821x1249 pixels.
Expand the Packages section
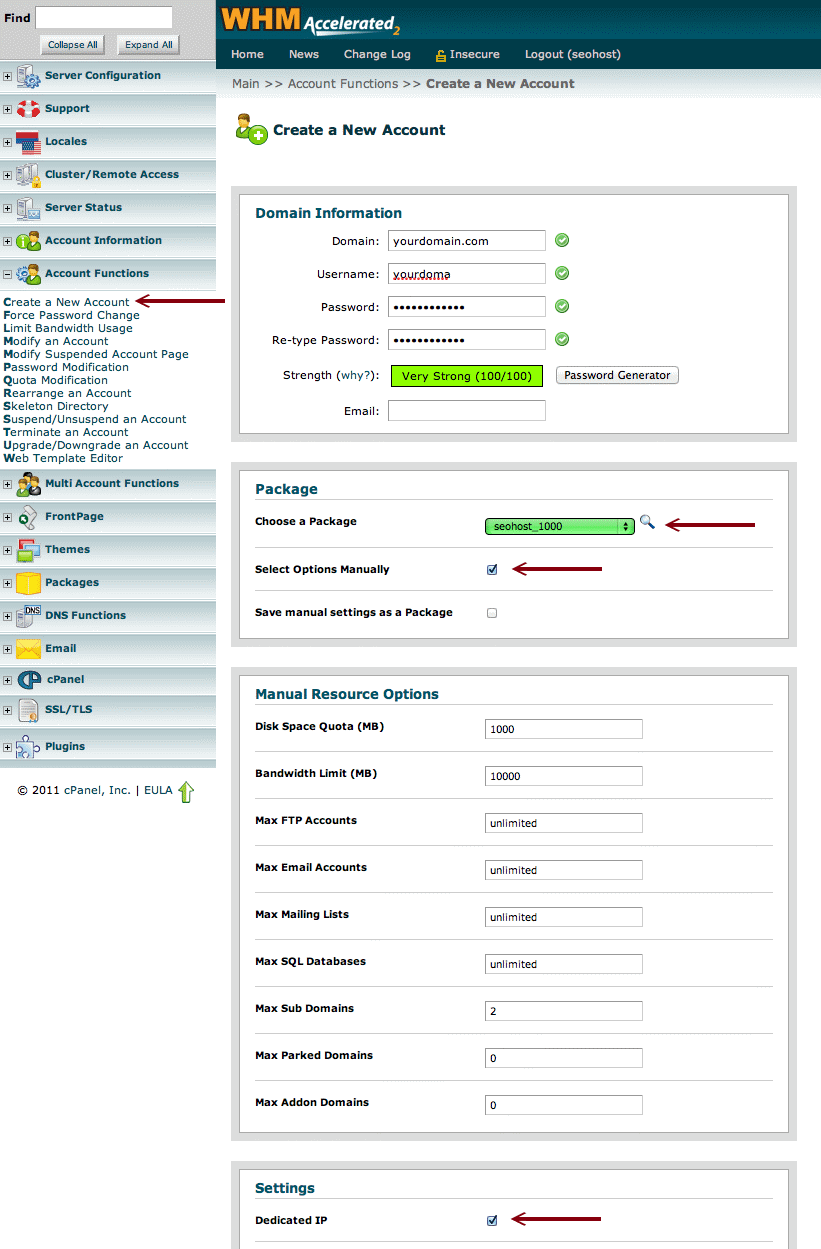(x=8, y=583)
